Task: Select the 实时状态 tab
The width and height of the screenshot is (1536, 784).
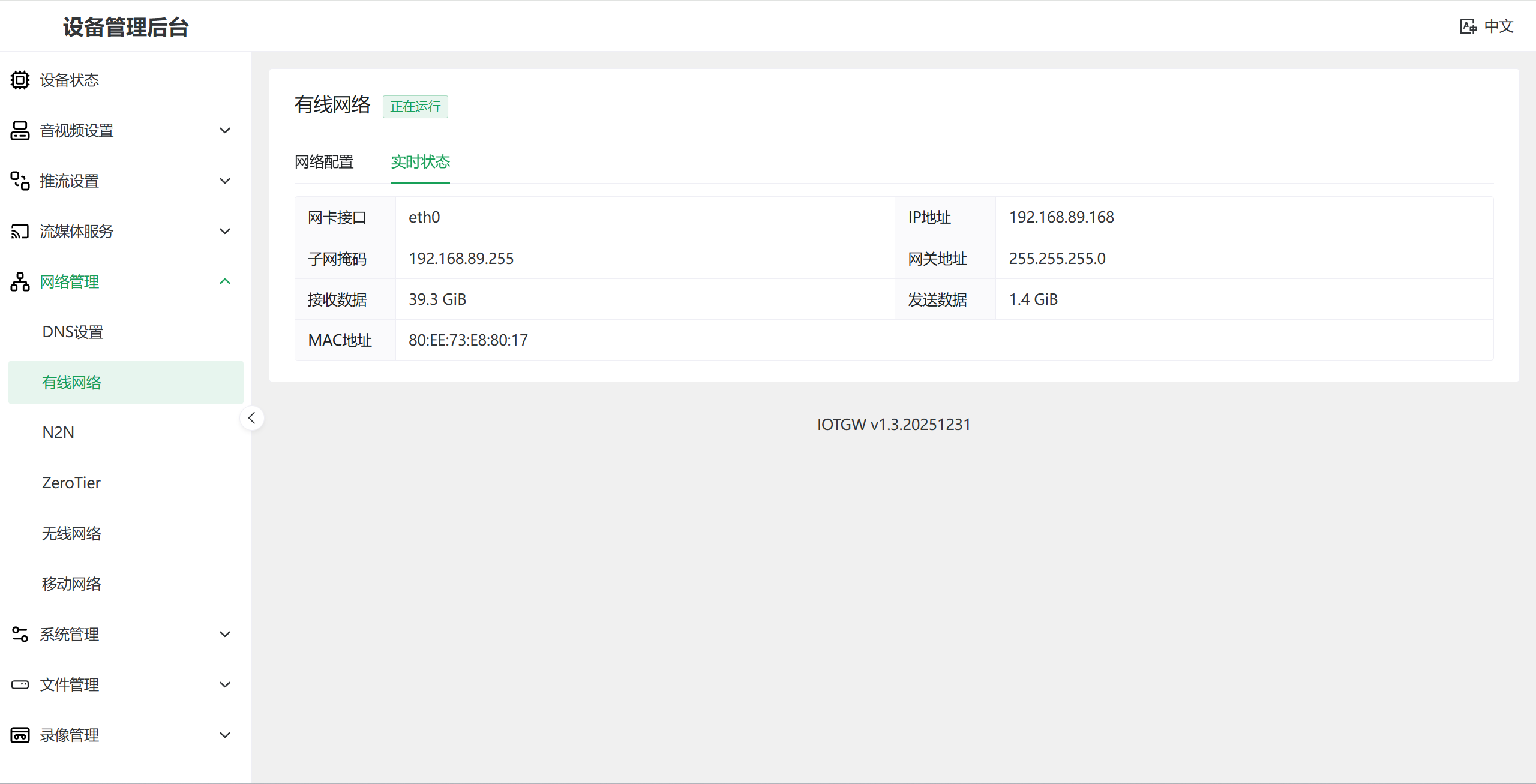Action: pyautogui.click(x=420, y=162)
